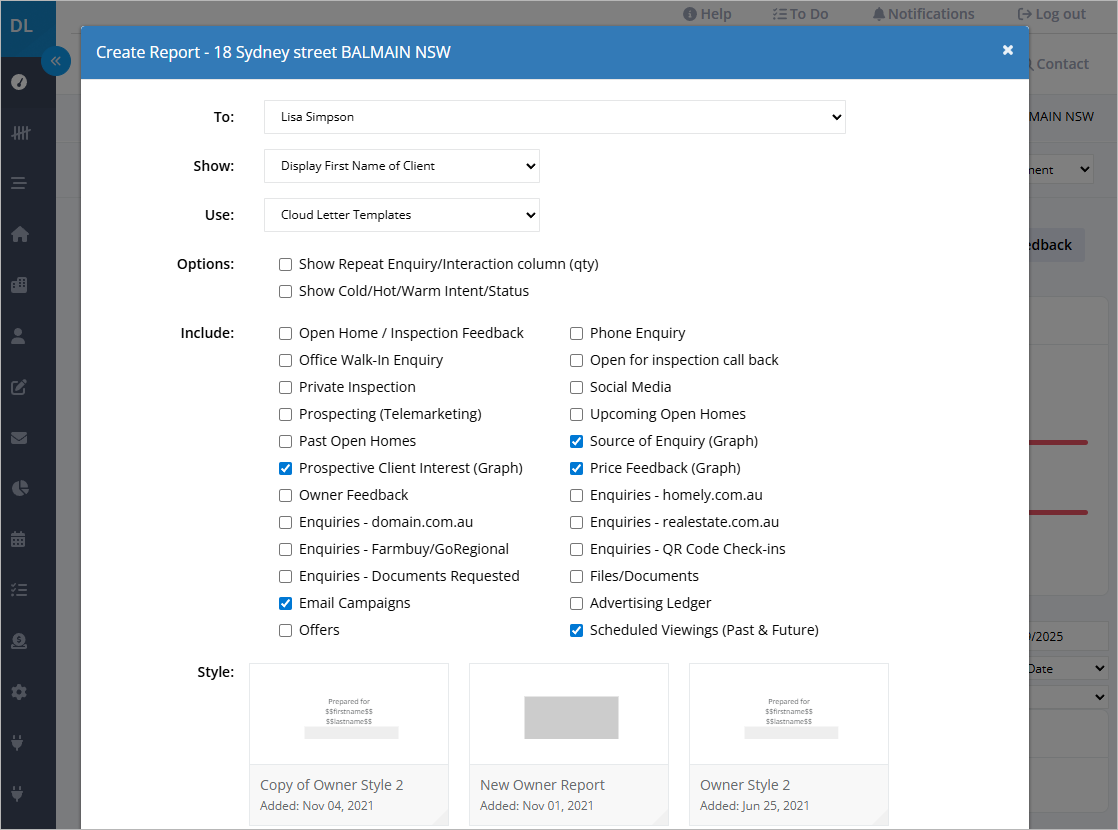The image size is (1118, 830).
Task: Open the calendar icon in sidebar
Action: coord(19,539)
